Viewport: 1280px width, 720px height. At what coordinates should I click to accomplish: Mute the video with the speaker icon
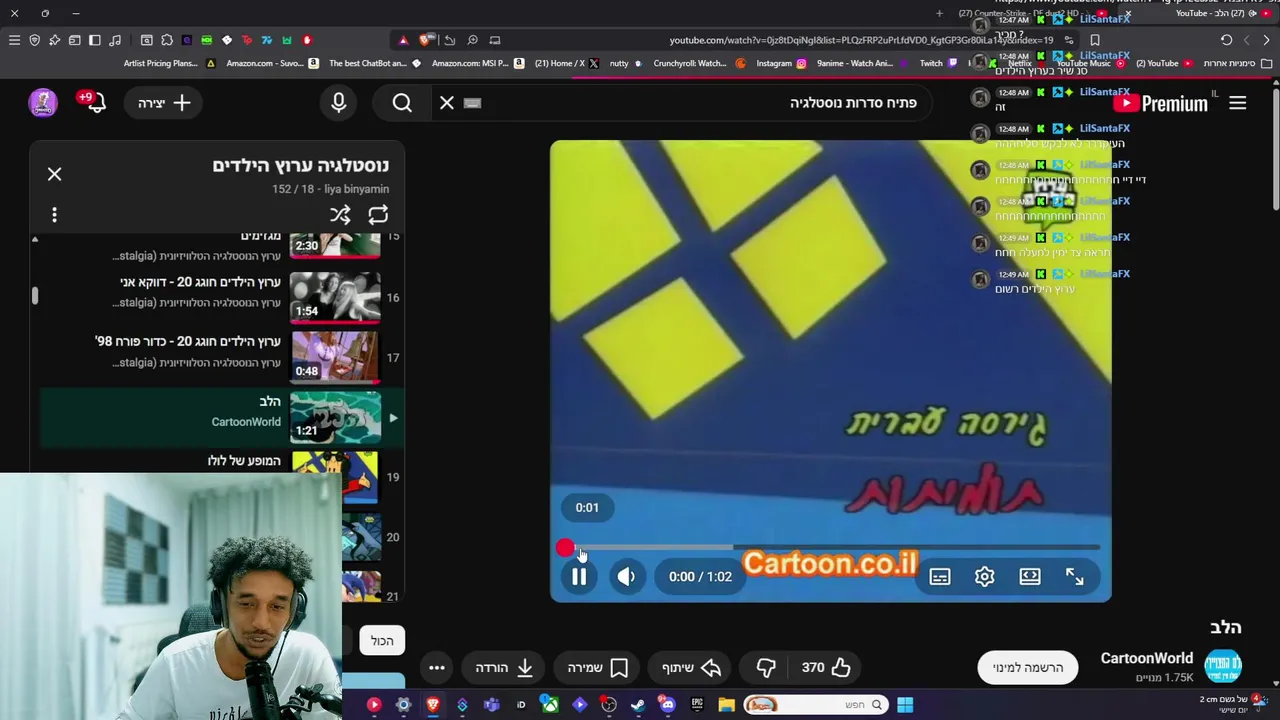click(626, 576)
